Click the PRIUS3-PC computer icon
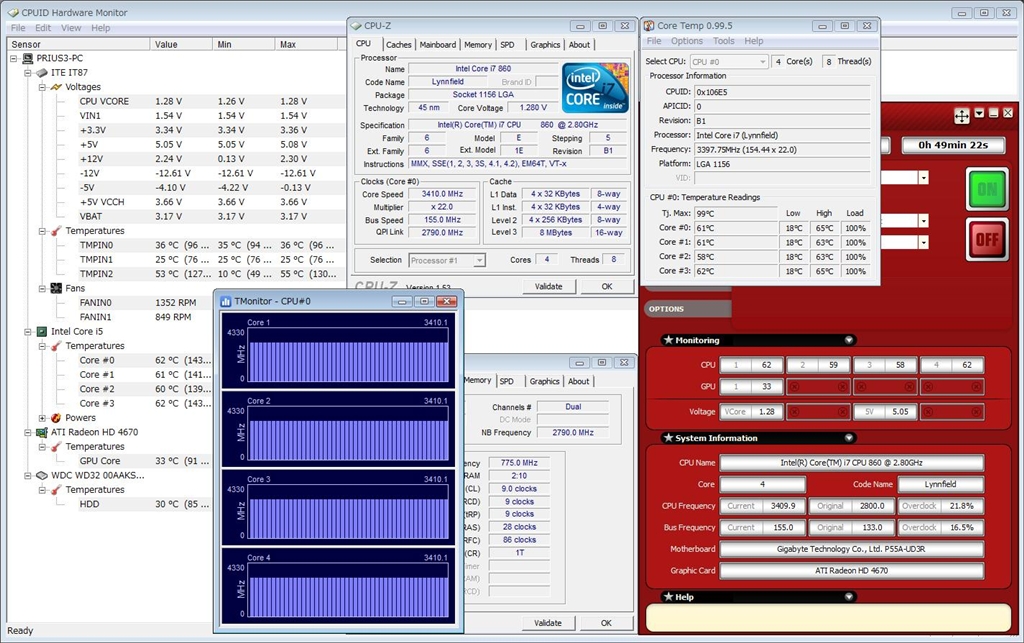The height and width of the screenshot is (643, 1024). pyautogui.click(x=28, y=58)
